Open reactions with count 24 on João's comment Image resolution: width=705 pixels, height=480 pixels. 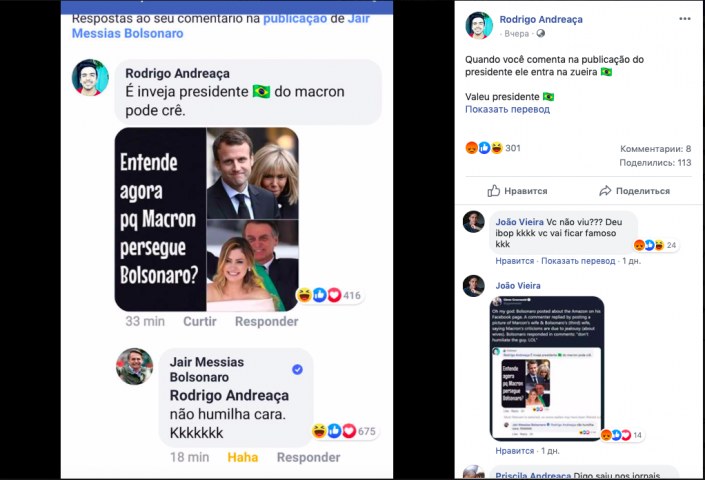pyautogui.click(x=650, y=245)
